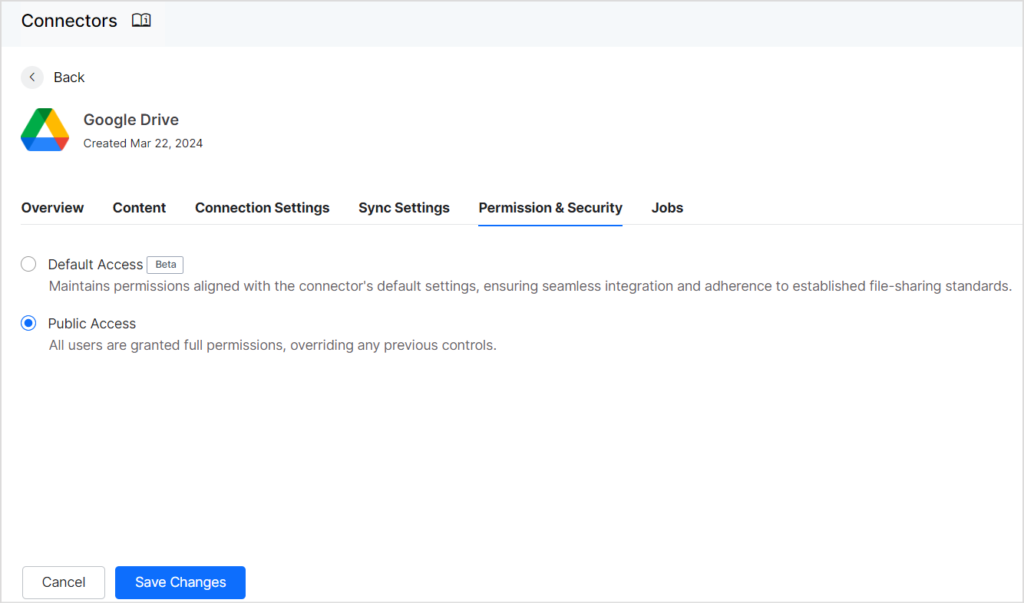
Task: Click the Google Drive connector title
Action: [x=131, y=119]
